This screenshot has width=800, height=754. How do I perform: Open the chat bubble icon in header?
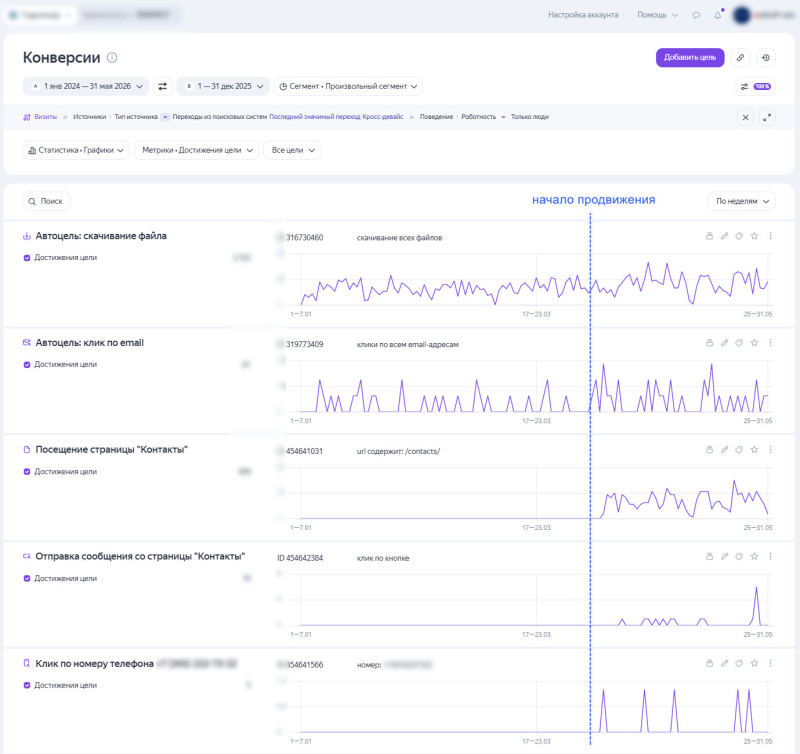tap(696, 15)
